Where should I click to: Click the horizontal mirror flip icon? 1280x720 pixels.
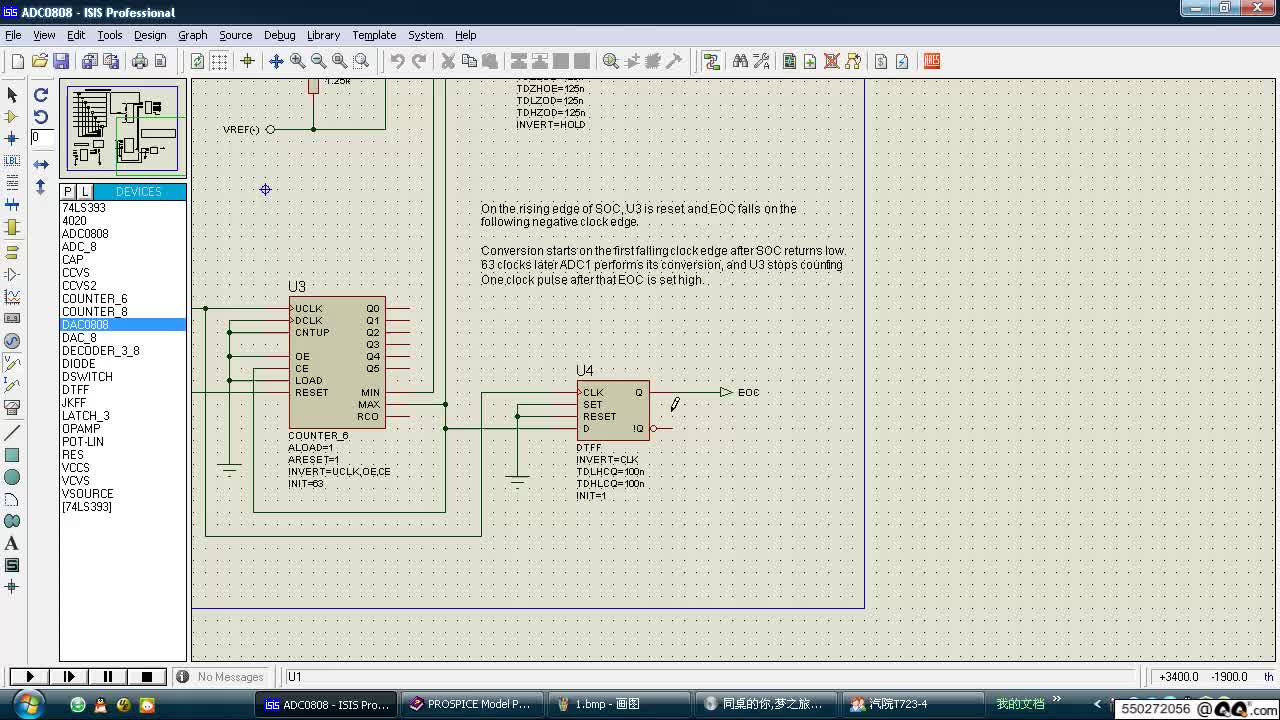(41, 164)
